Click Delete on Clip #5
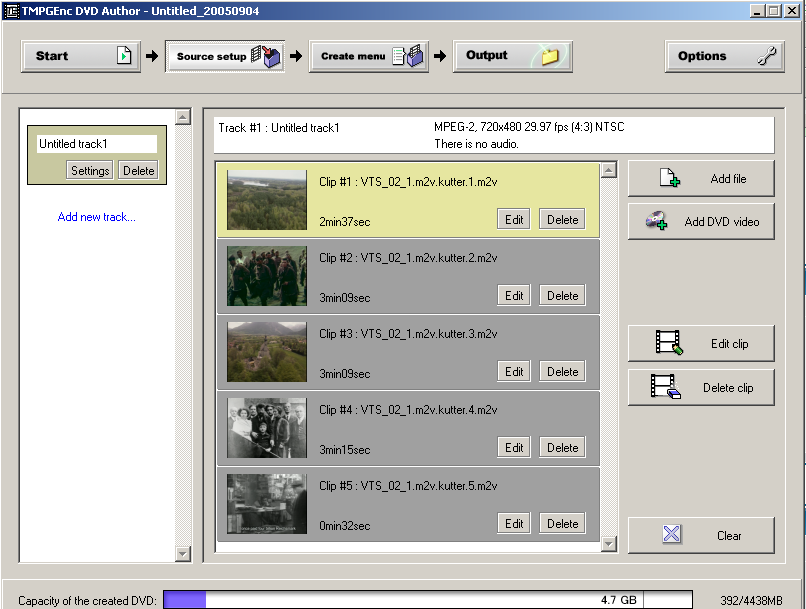Screen dimensions: 806x609 click(x=562, y=524)
